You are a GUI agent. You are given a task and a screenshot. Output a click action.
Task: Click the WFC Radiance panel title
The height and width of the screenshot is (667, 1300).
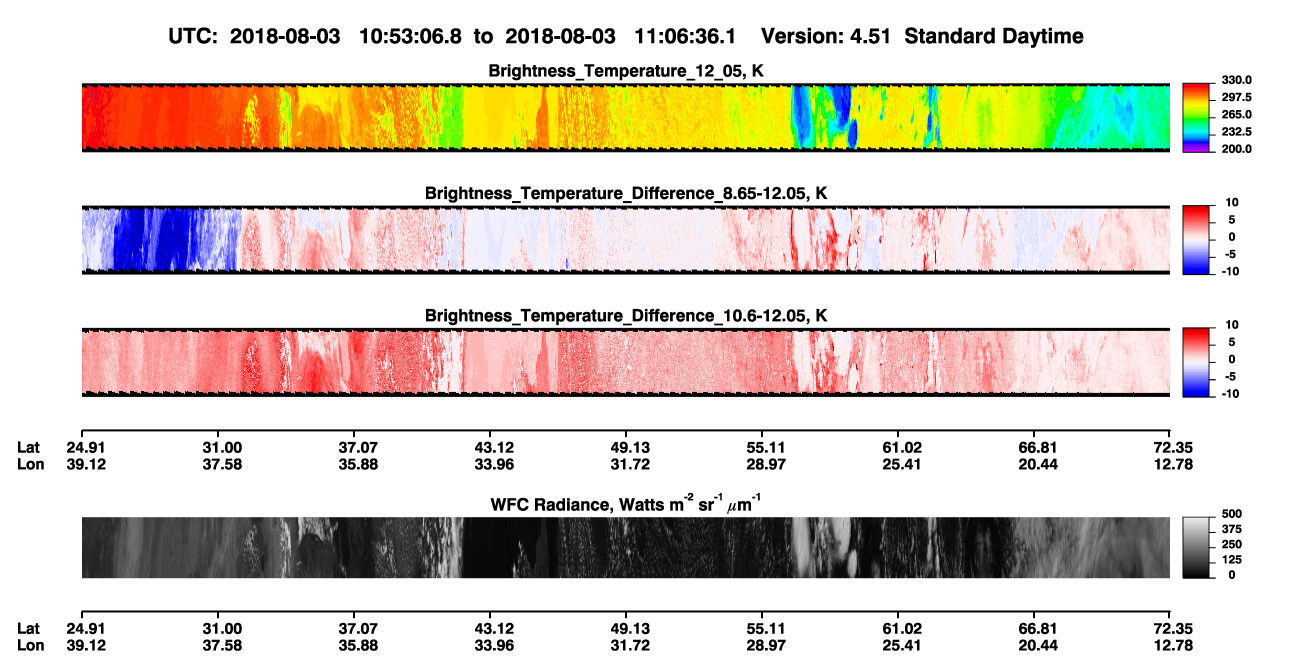(626, 505)
